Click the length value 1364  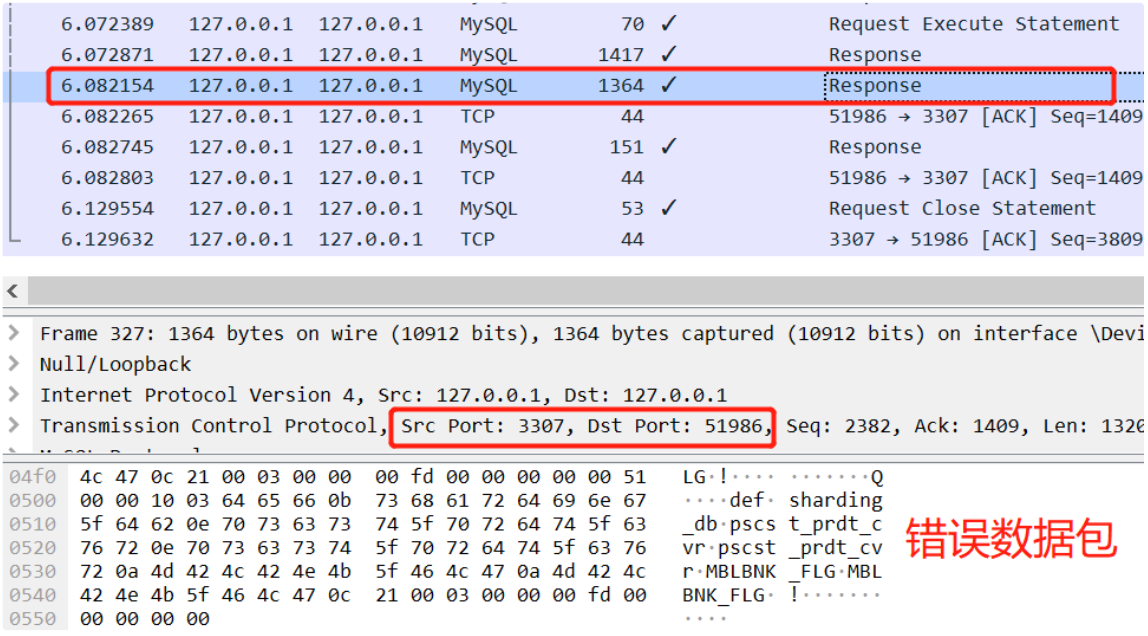pyautogui.click(x=621, y=86)
